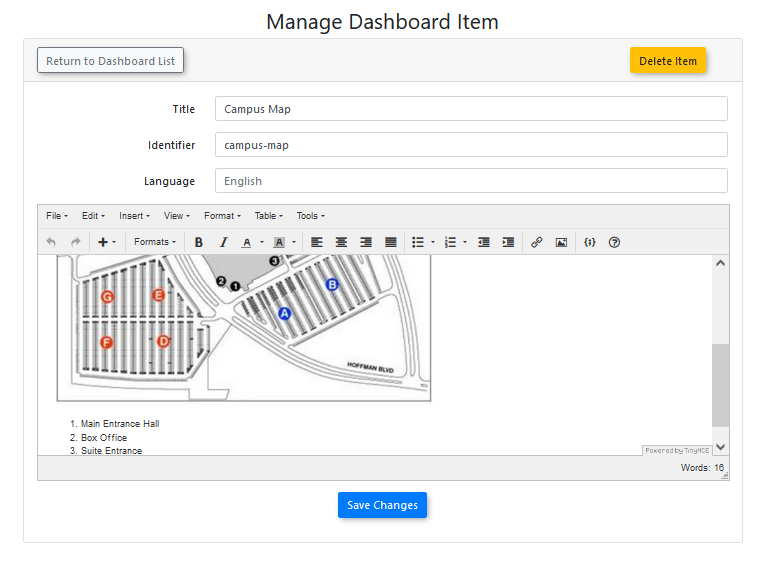This screenshot has height=574, width=772.
Task: Open the bullet list style dropdown
Action: click(433, 242)
